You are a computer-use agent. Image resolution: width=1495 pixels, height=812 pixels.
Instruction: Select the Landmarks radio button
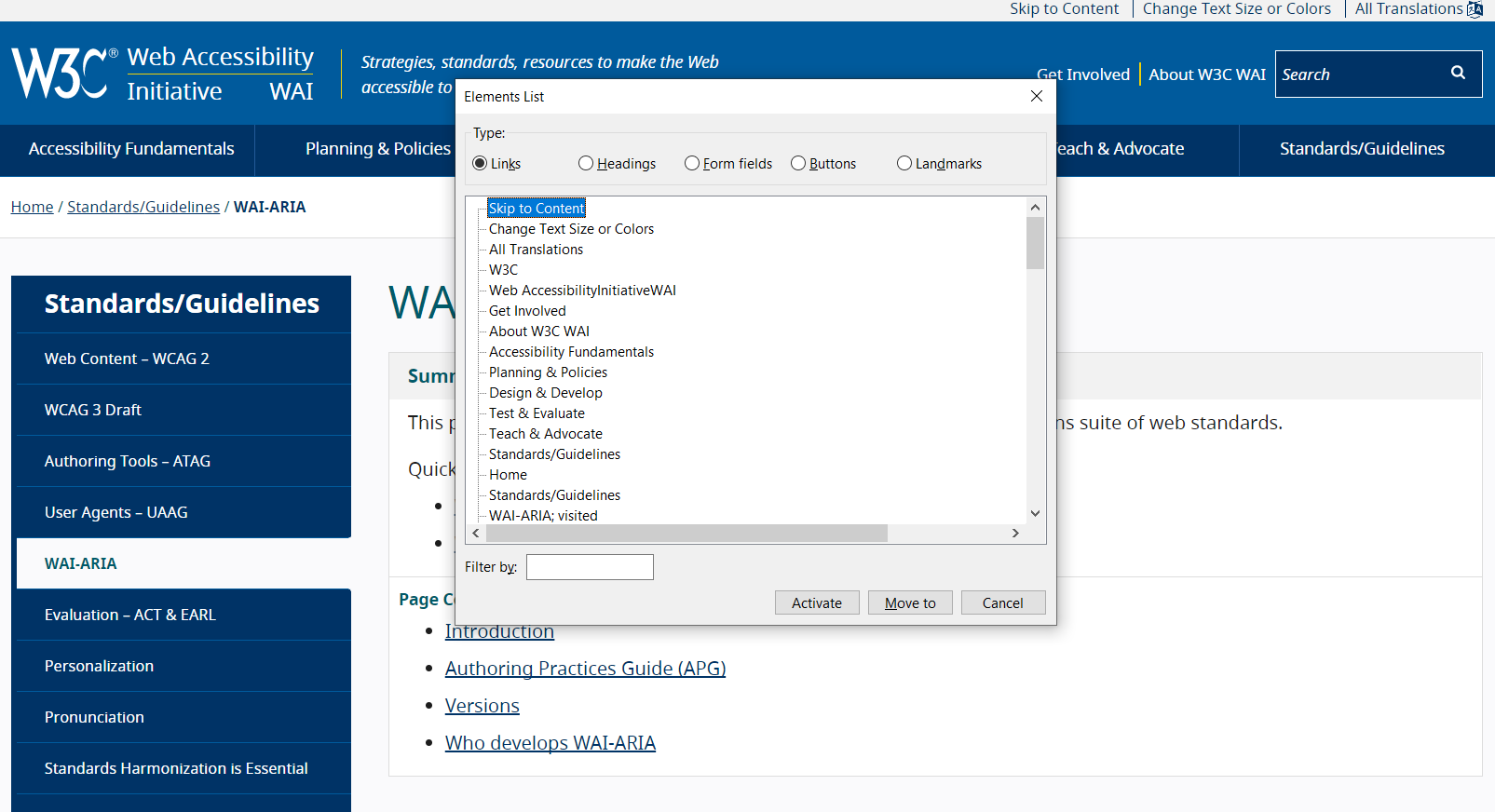(x=904, y=164)
